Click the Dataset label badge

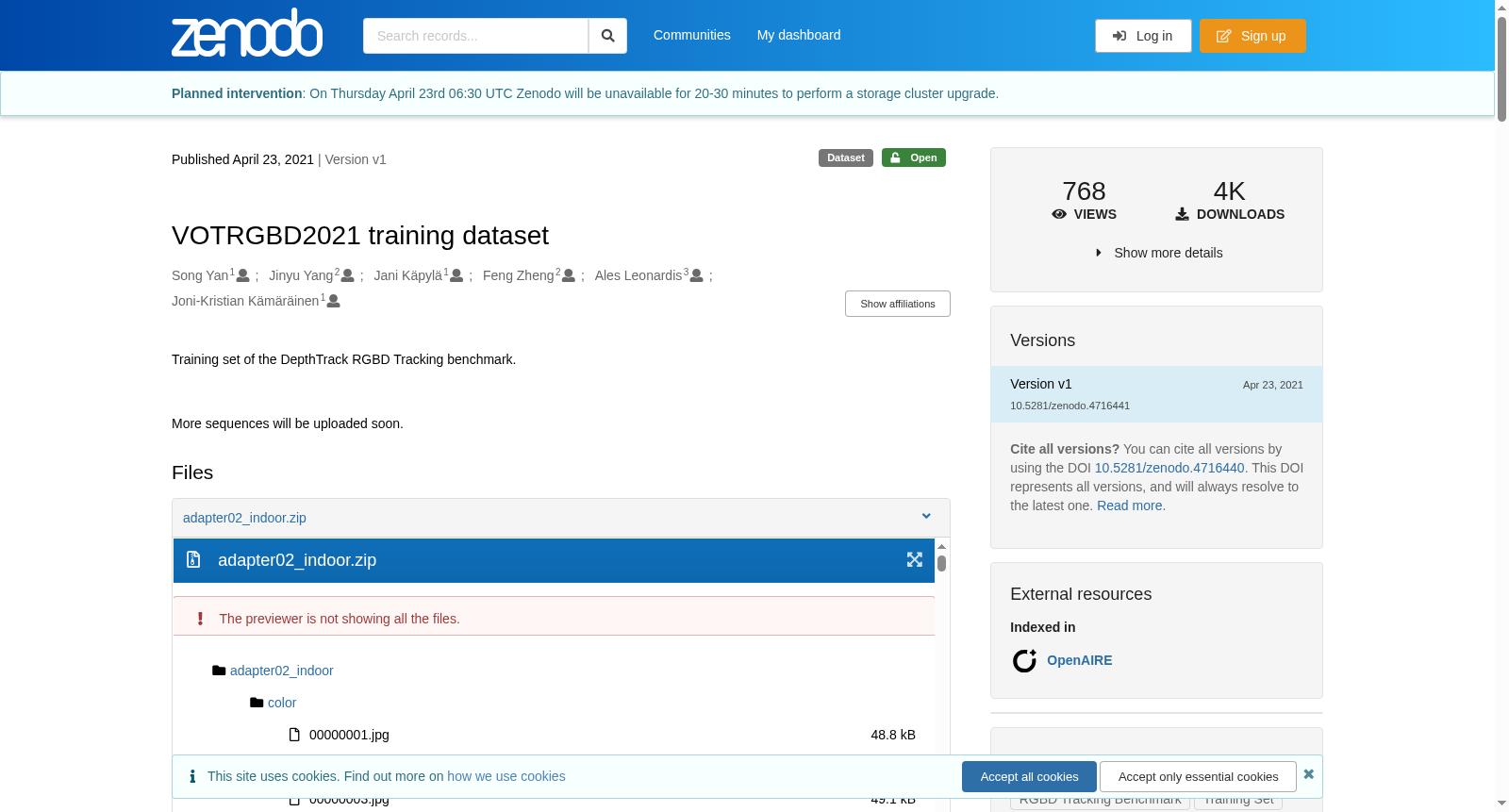[x=845, y=157]
